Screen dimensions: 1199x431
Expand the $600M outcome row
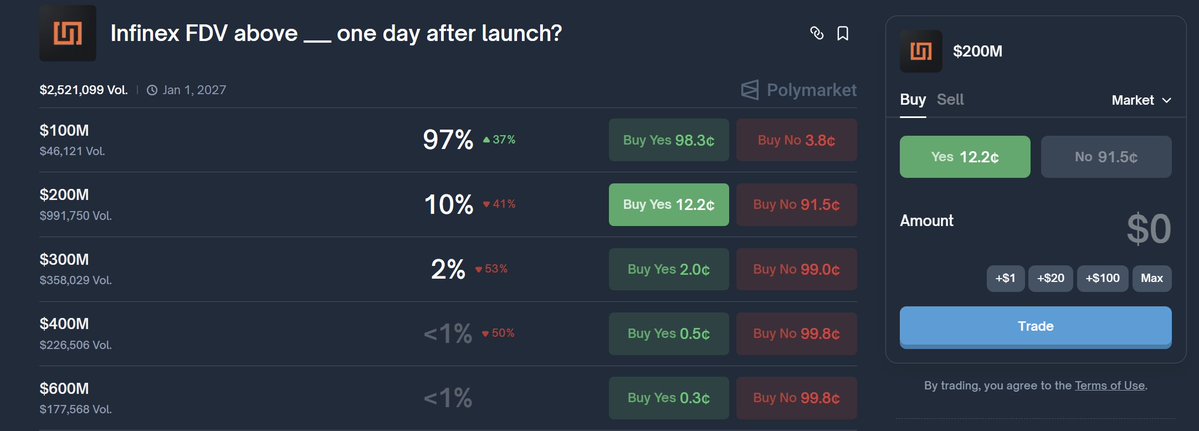300,398
